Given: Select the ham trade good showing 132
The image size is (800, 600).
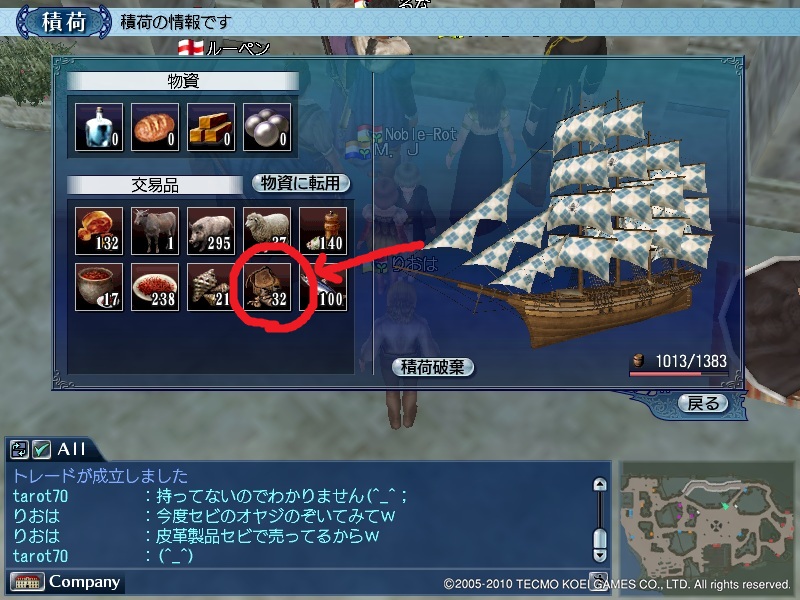Looking at the screenshot, I should (99, 231).
